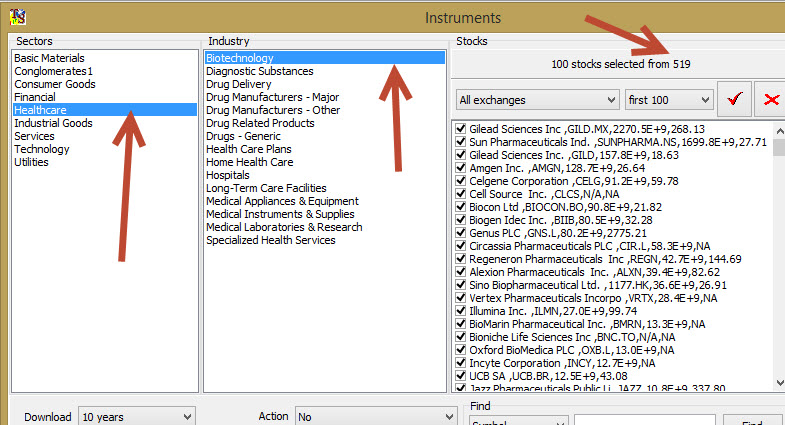Toggle Bioniche Life Sciences checkbox

[x=461, y=337]
